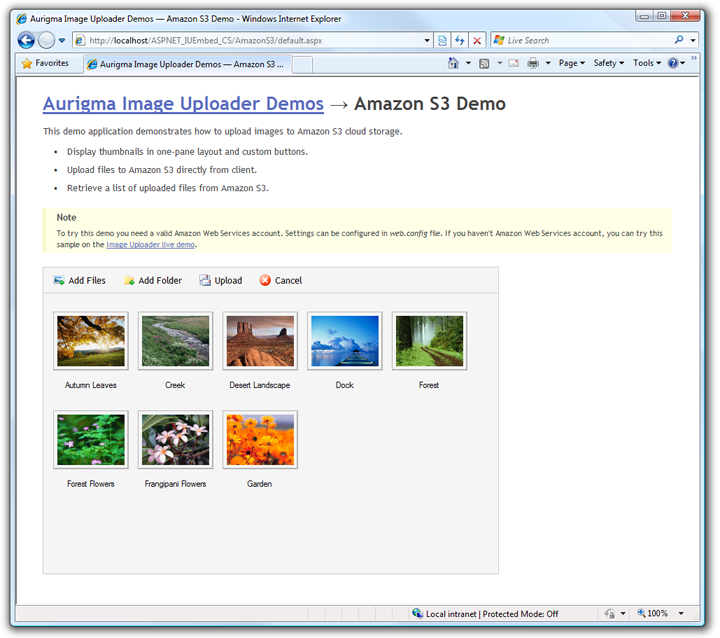The width and height of the screenshot is (720, 638).
Task: Expand the Home button dropdown arrow
Action: [468, 63]
